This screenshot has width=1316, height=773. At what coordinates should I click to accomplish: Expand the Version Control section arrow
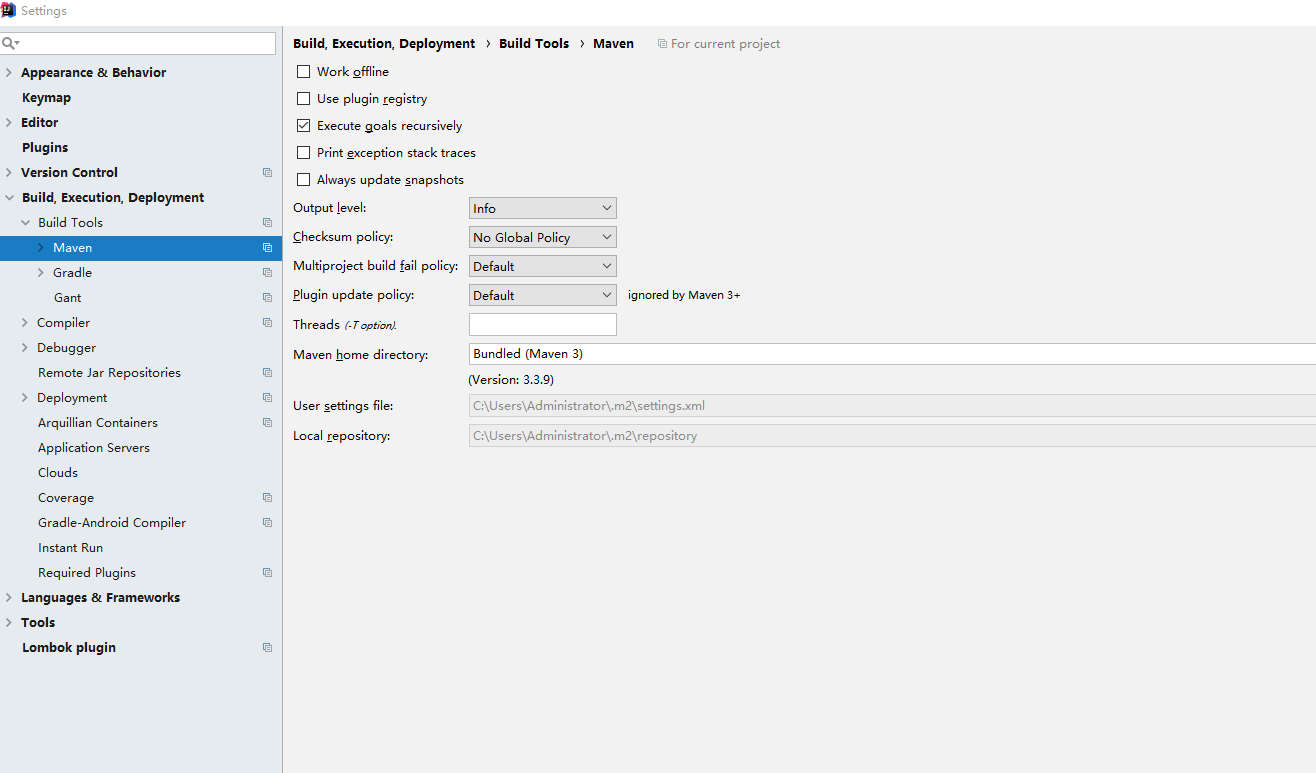[10, 173]
